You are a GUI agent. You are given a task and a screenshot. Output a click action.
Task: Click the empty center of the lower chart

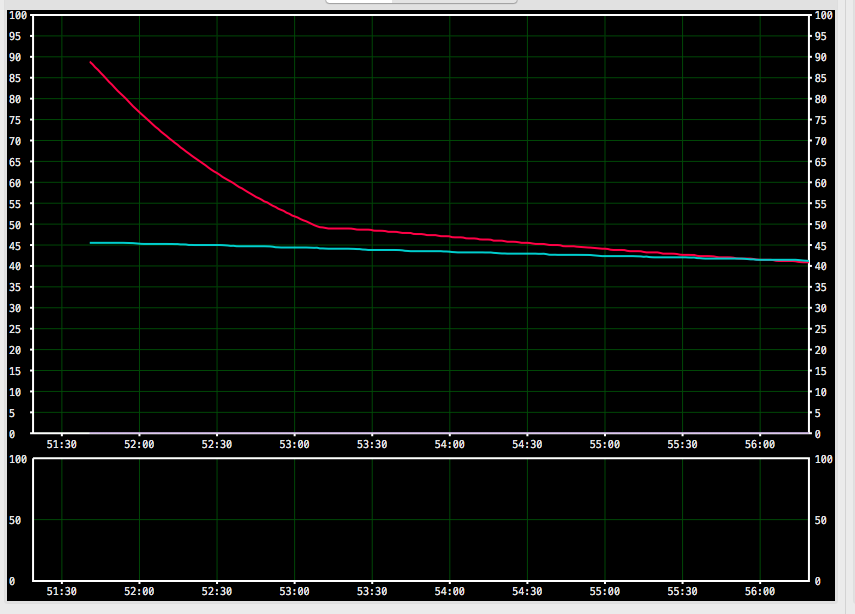pos(420,520)
